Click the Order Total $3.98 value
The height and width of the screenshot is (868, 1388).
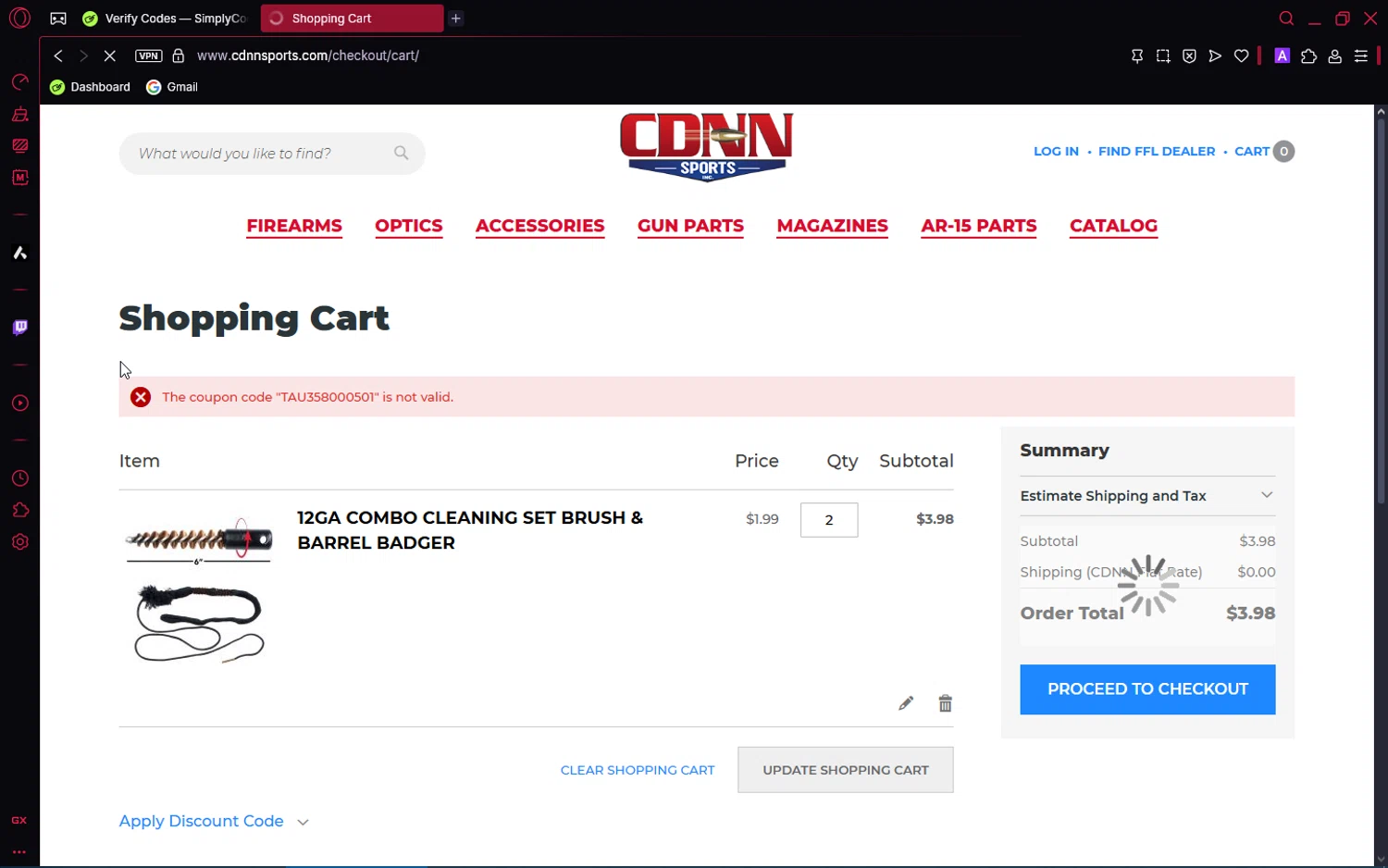[x=1251, y=613]
